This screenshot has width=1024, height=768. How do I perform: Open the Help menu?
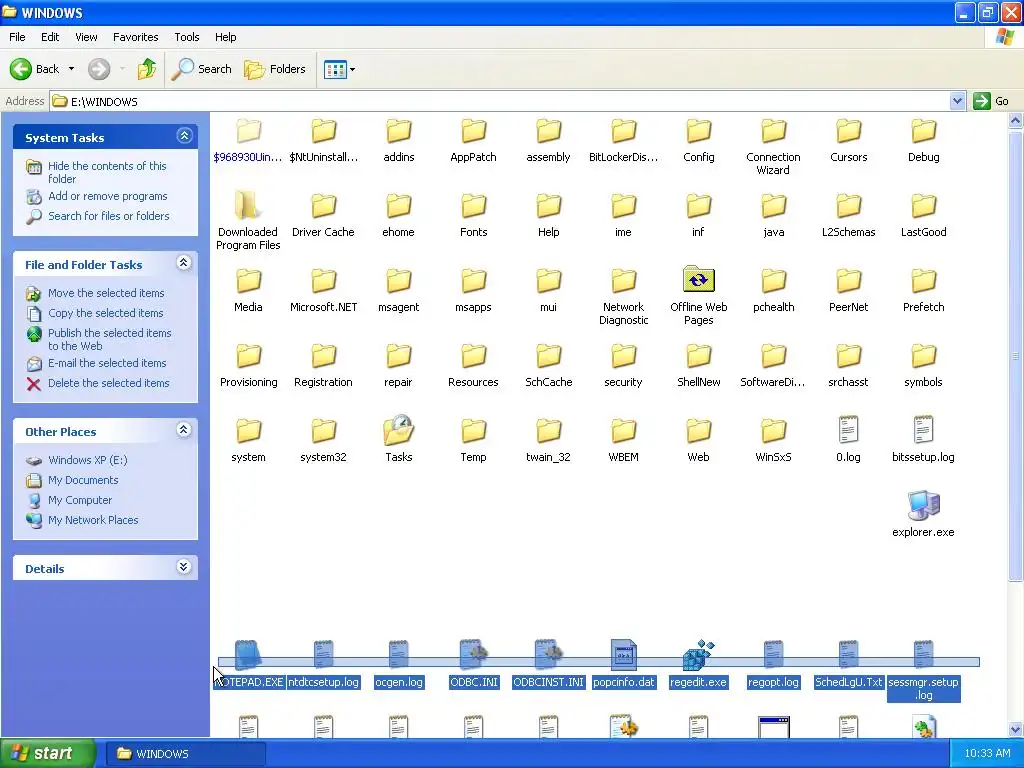coord(226,37)
